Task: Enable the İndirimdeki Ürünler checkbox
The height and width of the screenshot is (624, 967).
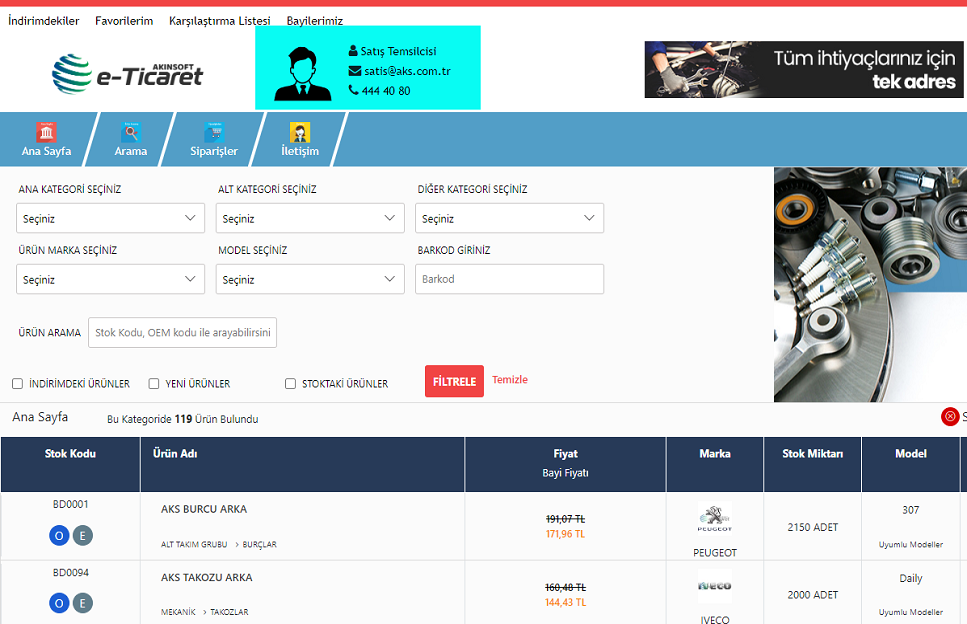Action: 18,383
